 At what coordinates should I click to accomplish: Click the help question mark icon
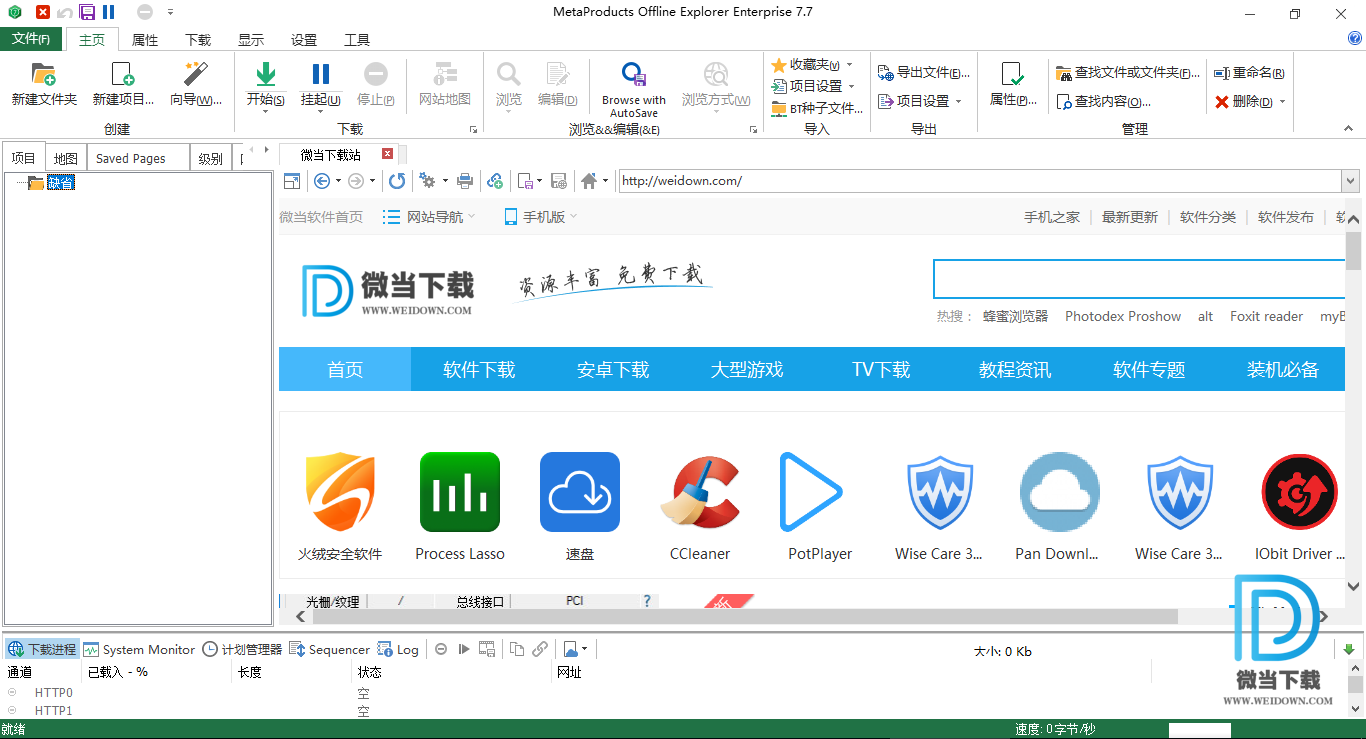pos(1355,39)
